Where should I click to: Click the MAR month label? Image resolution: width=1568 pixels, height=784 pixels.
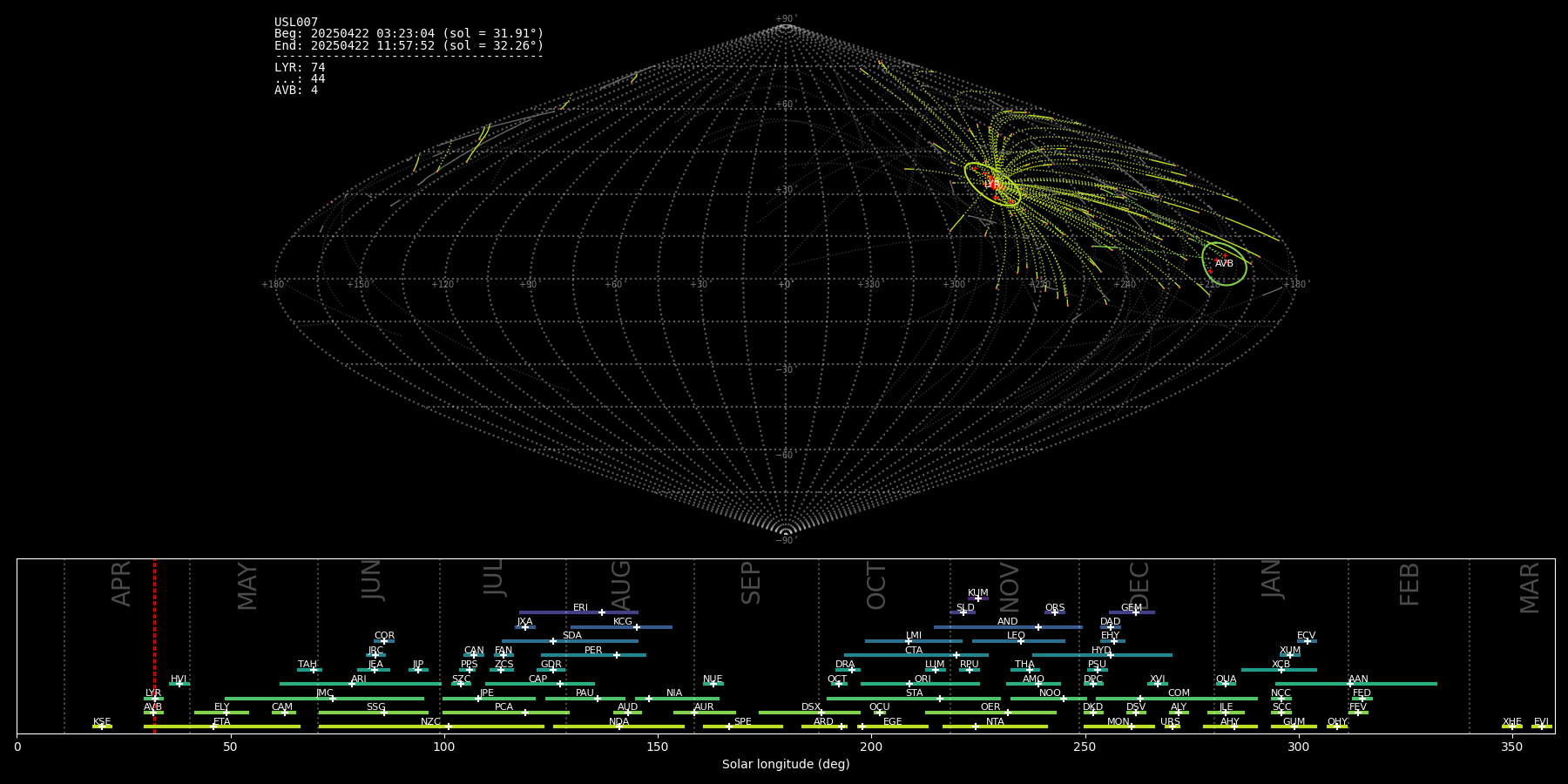(1530, 588)
